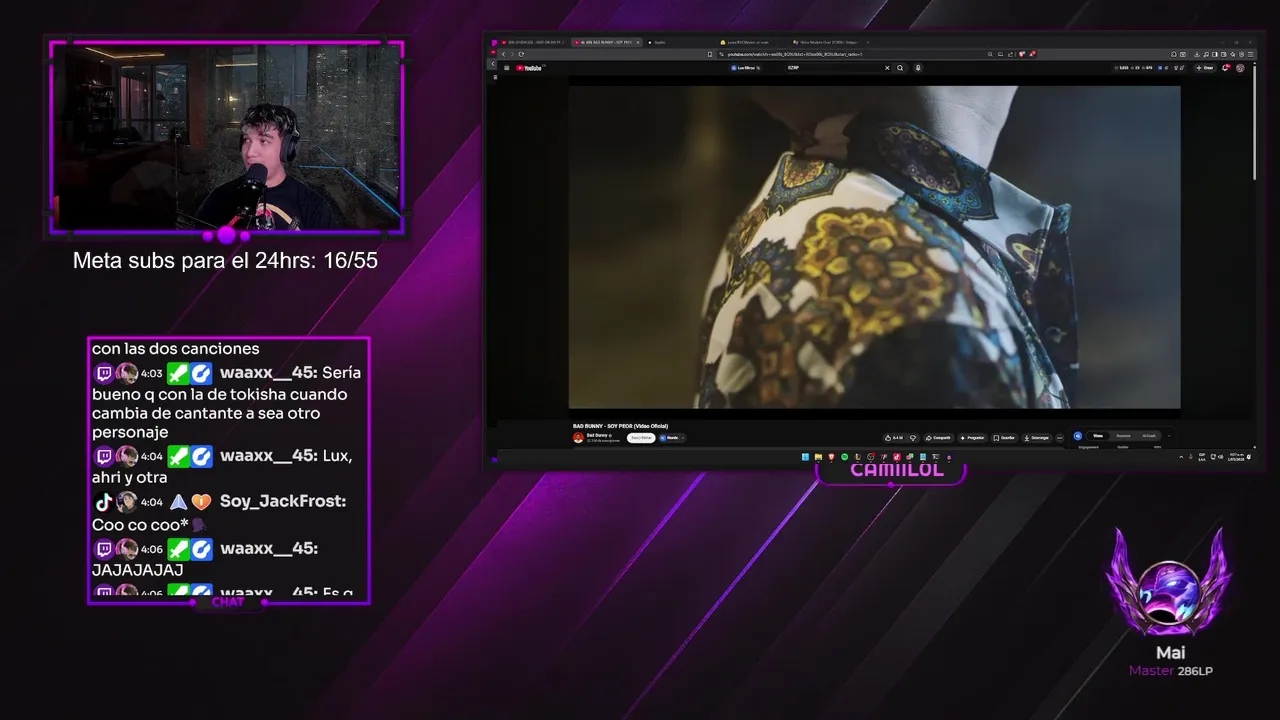The height and width of the screenshot is (720, 1280).
Task: Click the chat message 'JAJAJAJAJ'
Action: click(x=138, y=570)
